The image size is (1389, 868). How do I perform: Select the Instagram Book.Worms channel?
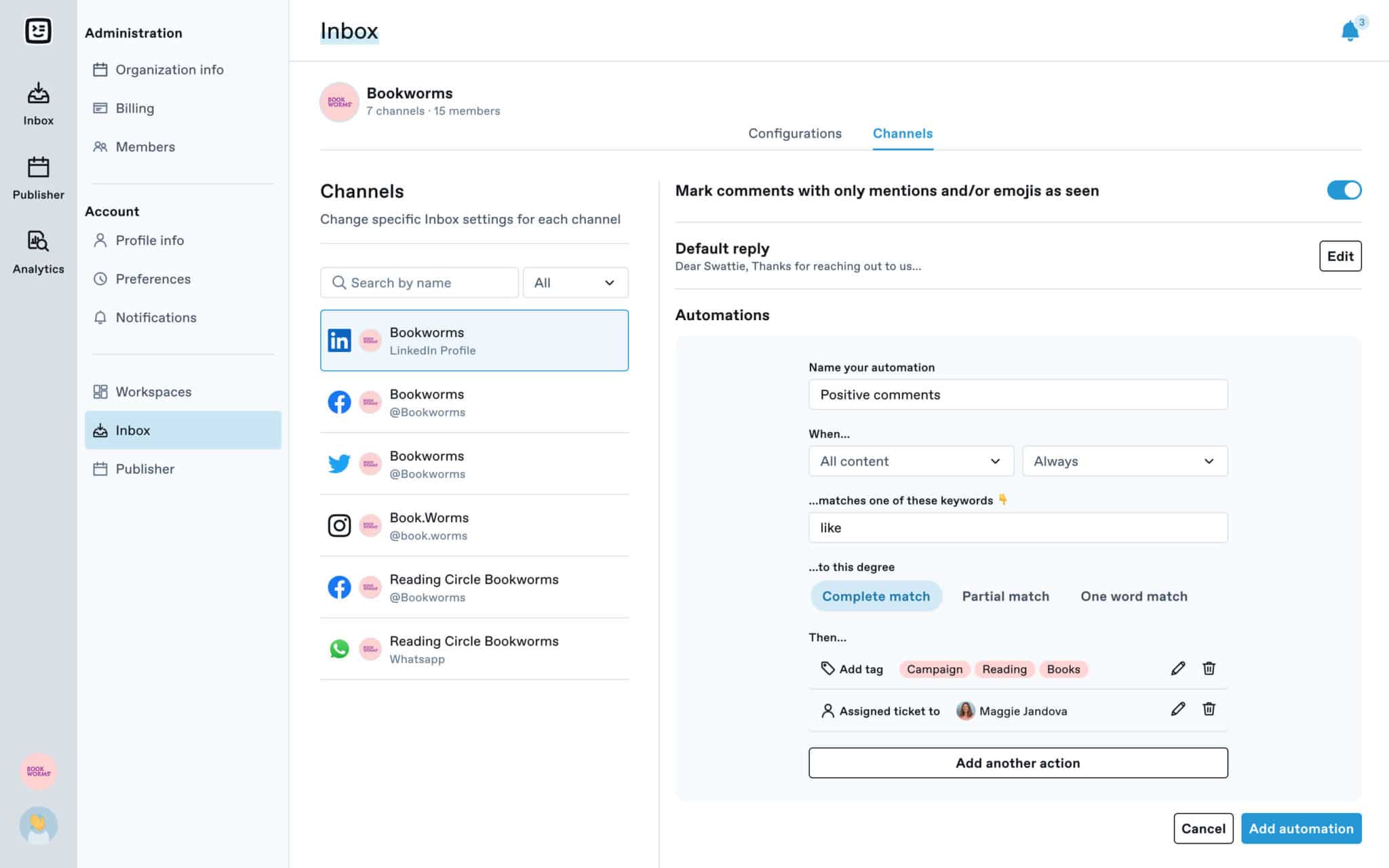point(474,526)
